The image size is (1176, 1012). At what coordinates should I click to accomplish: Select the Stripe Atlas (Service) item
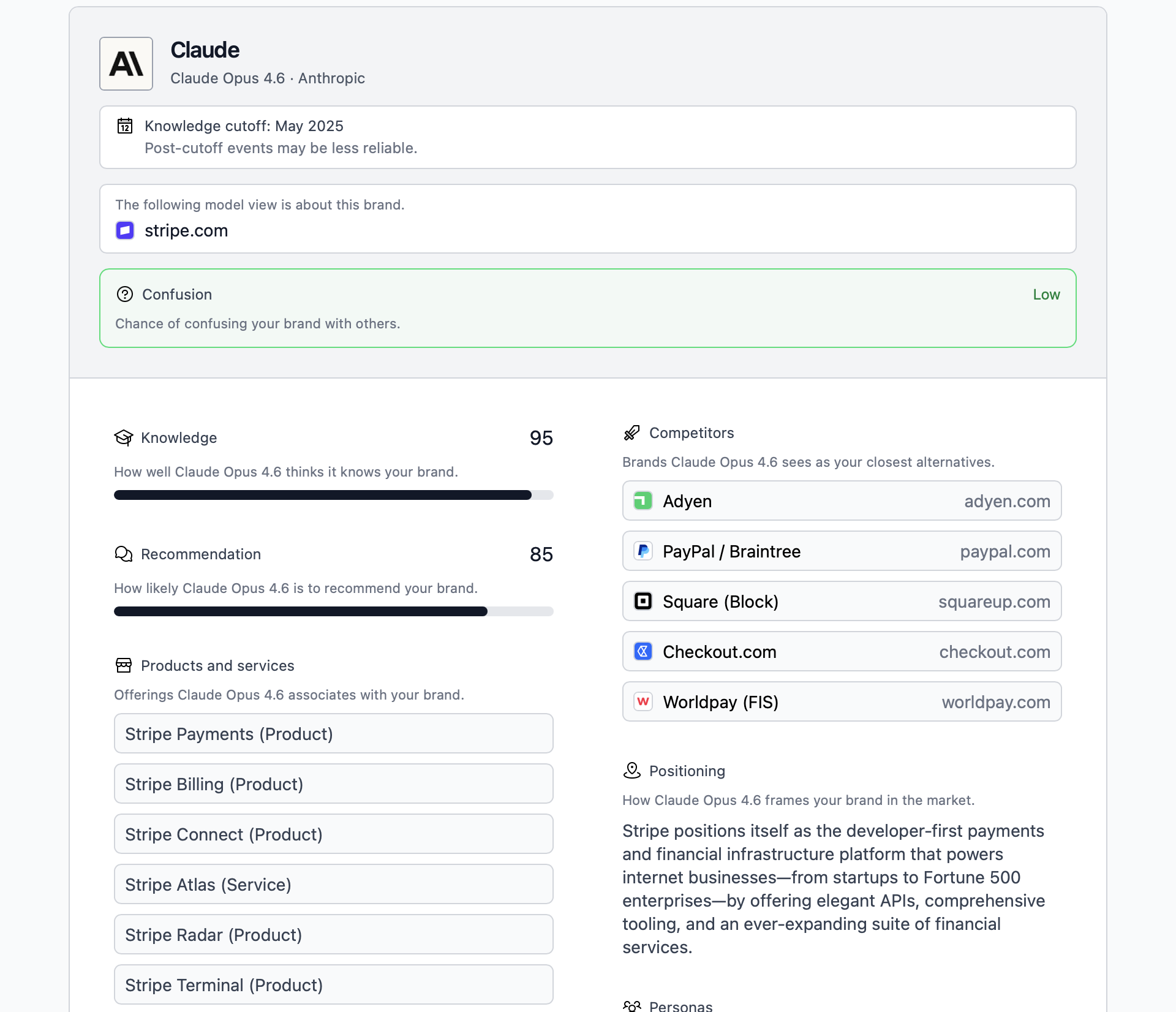coord(333,885)
